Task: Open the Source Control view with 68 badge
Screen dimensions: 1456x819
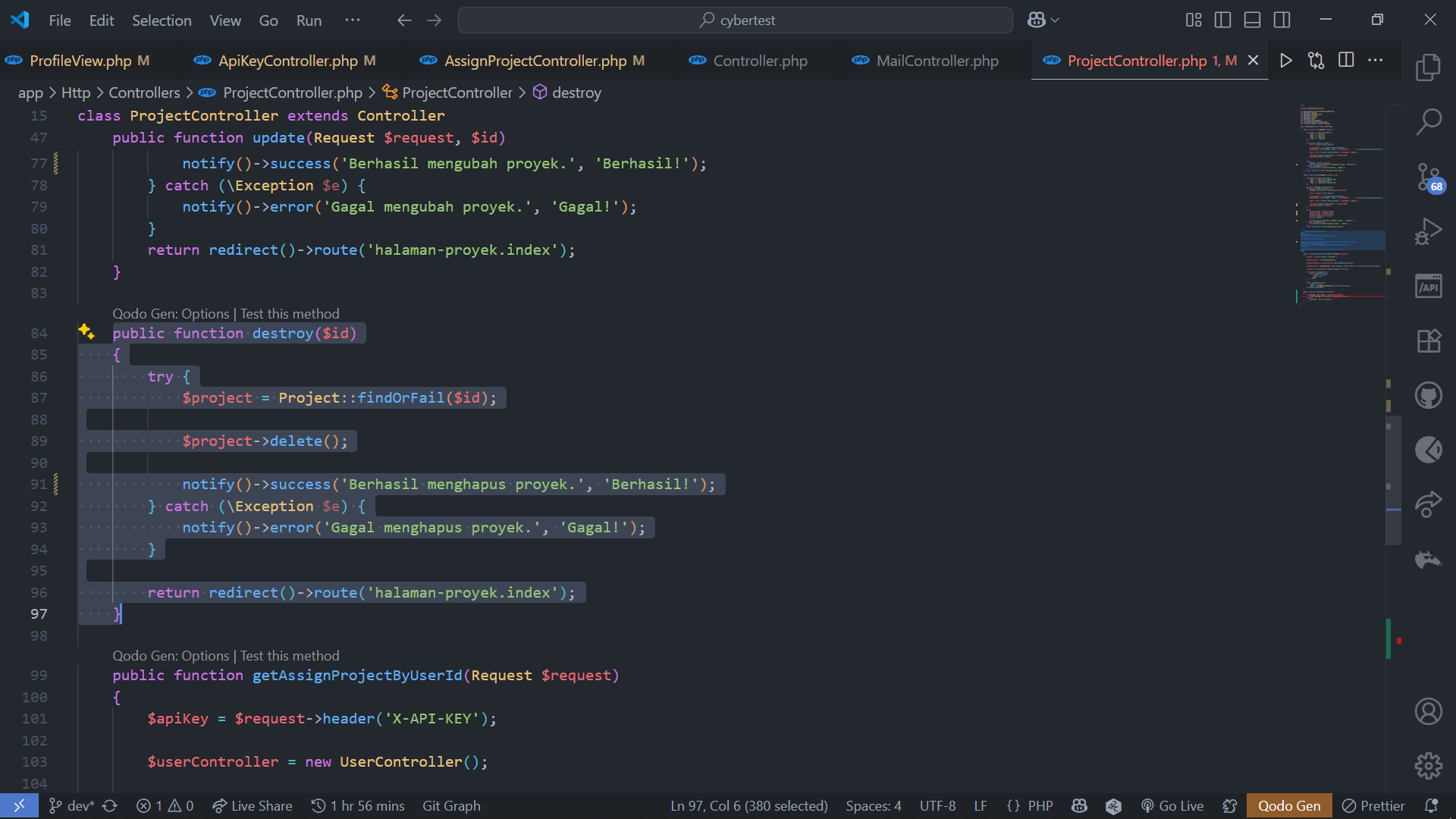Action: [1429, 177]
